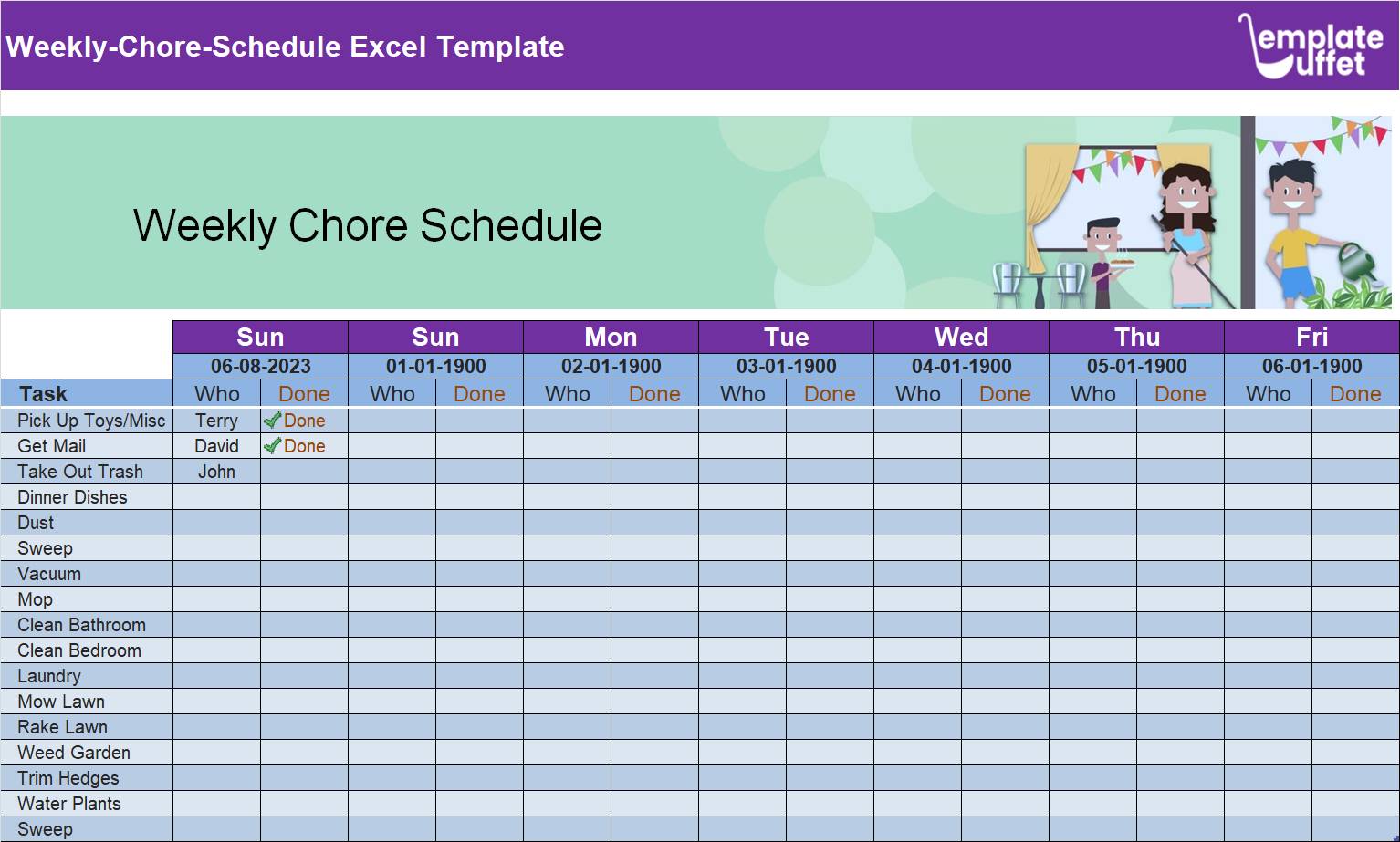
Task: Click the empty Done cell beside John
Action: point(304,472)
